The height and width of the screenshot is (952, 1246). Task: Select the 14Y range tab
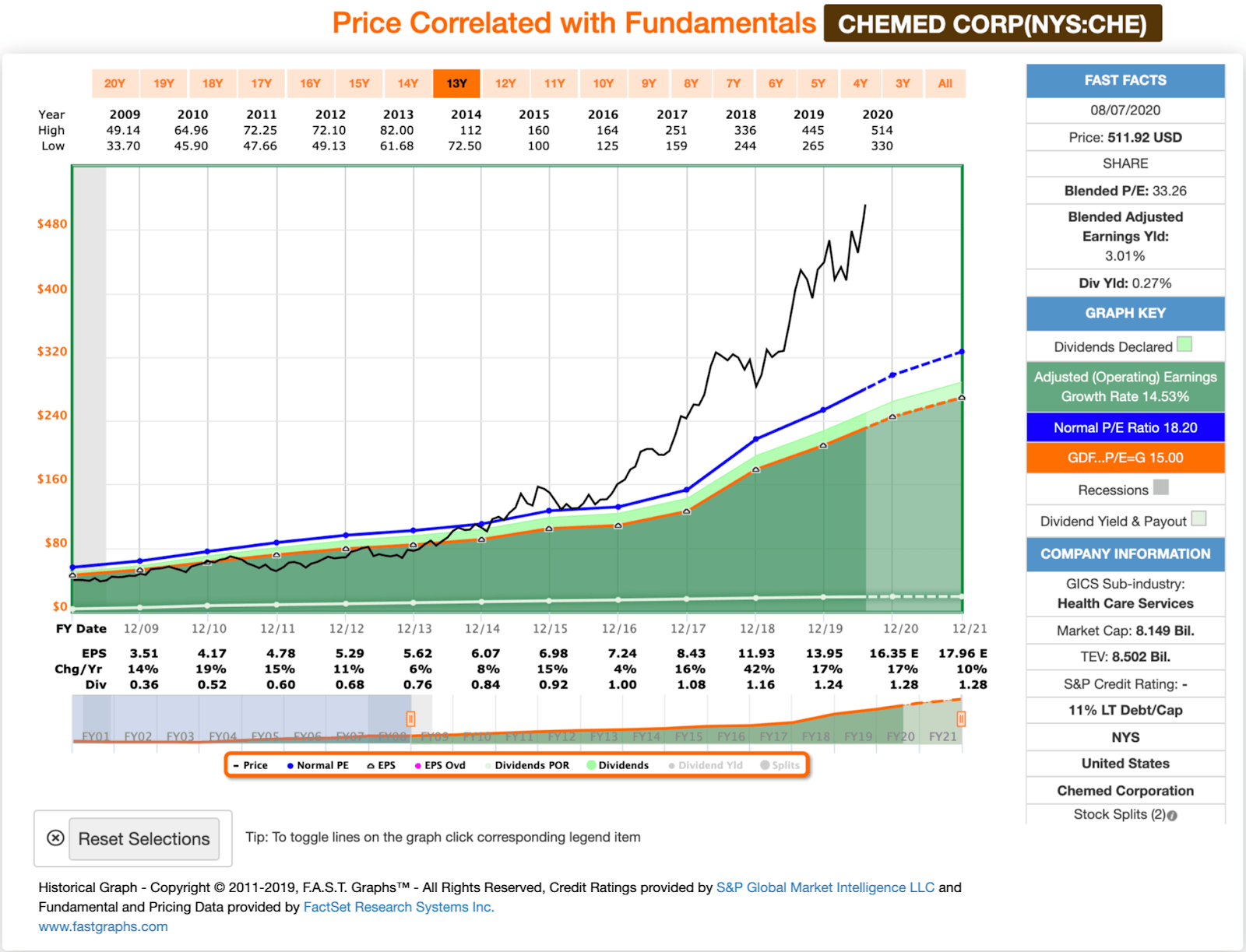(408, 83)
